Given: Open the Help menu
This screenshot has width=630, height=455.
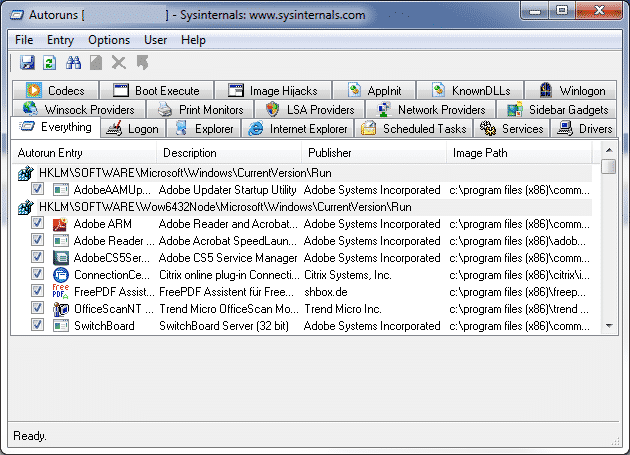Looking at the screenshot, I should click(193, 40).
